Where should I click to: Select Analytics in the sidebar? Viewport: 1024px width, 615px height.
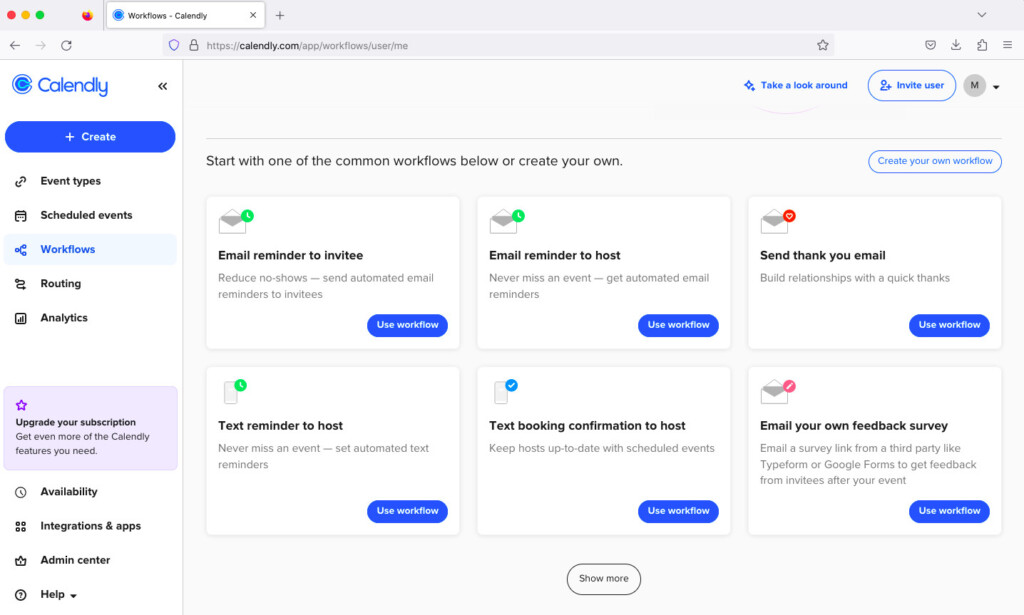[x=64, y=318]
